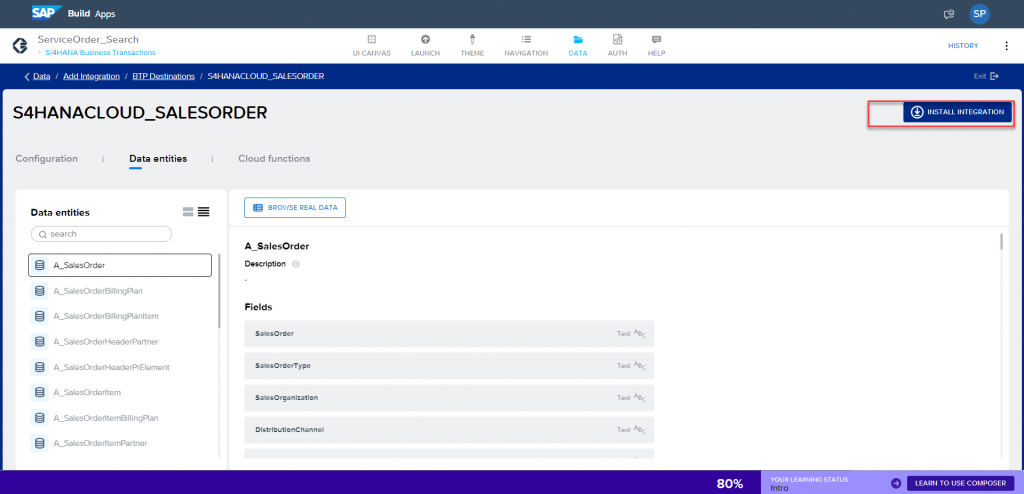Open the Auth tab
The image size is (1024, 494).
tap(617, 46)
